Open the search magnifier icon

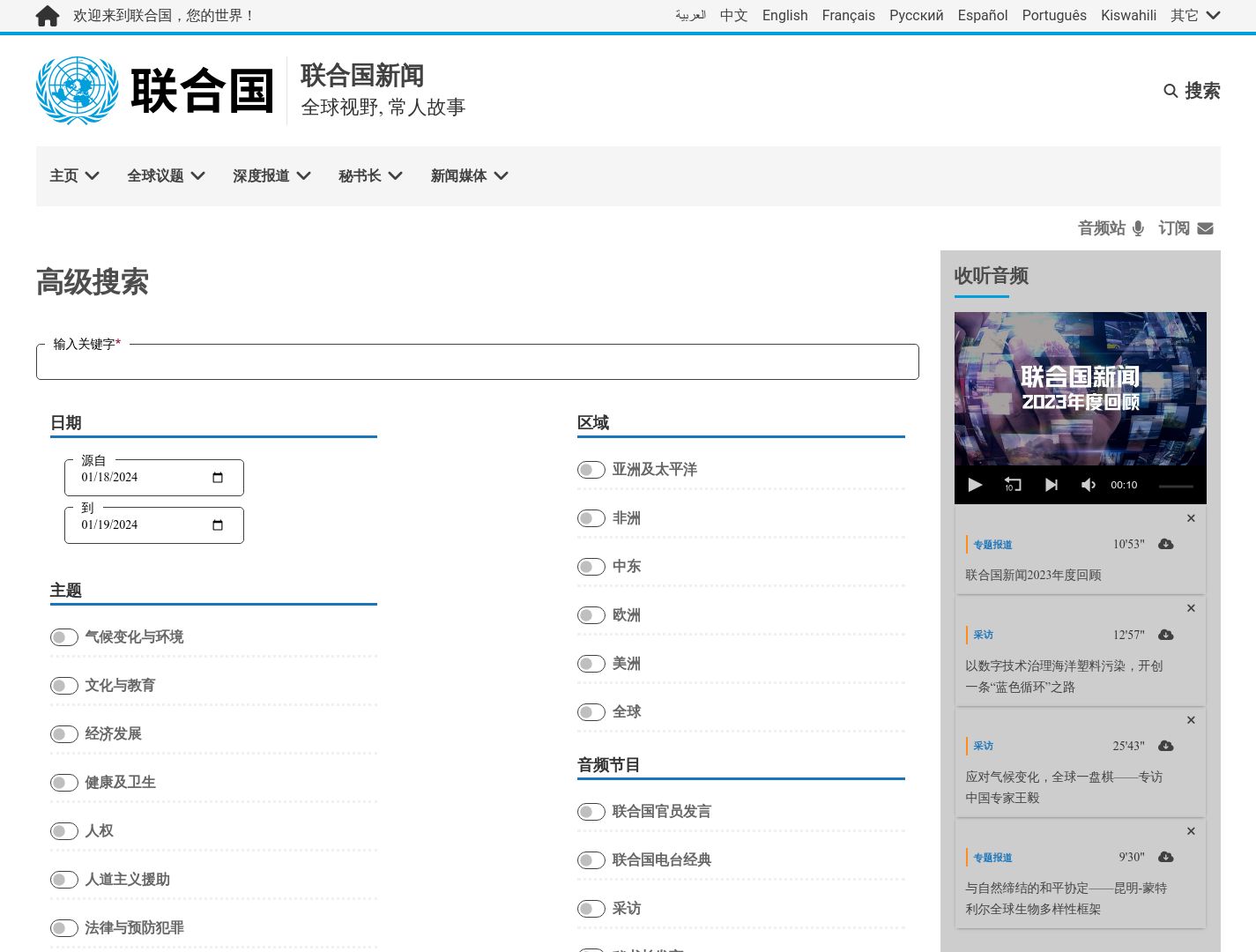point(1171,91)
